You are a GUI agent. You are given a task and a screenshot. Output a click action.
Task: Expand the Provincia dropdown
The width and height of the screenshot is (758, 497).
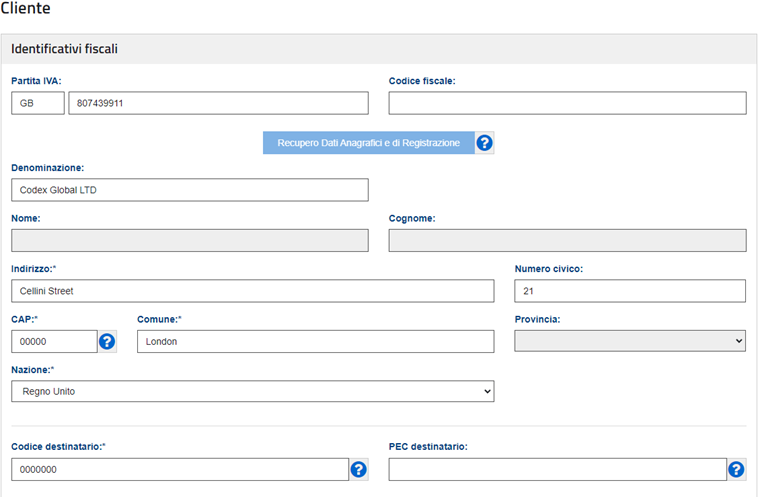[630, 341]
